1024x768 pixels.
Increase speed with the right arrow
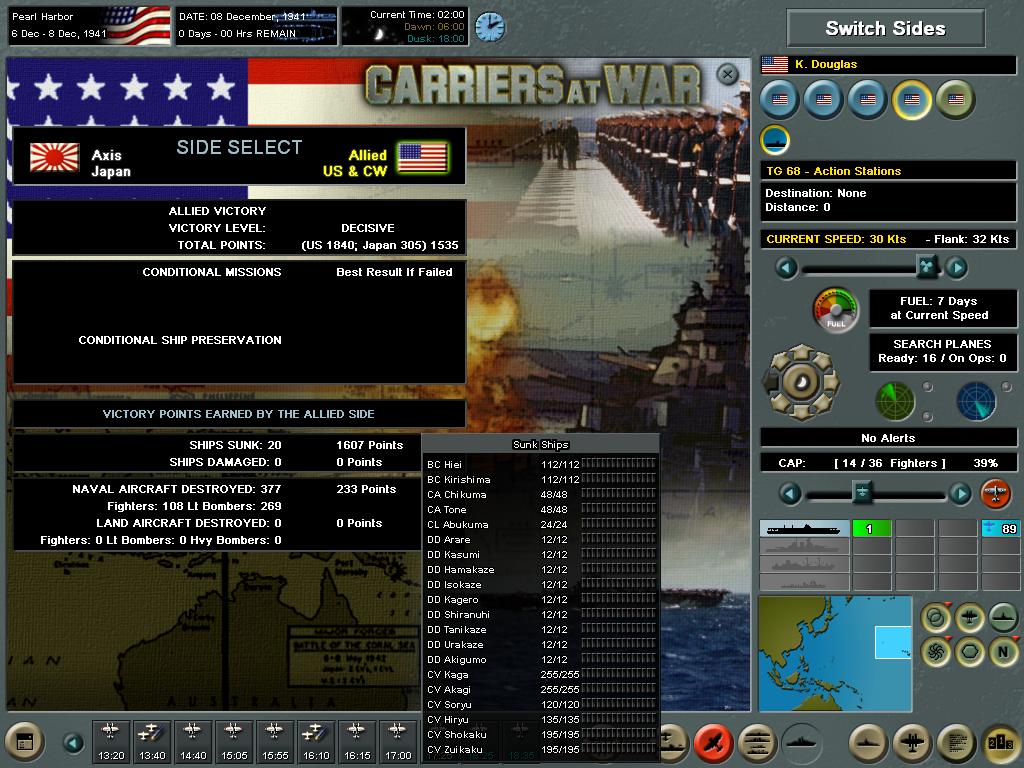957,267
